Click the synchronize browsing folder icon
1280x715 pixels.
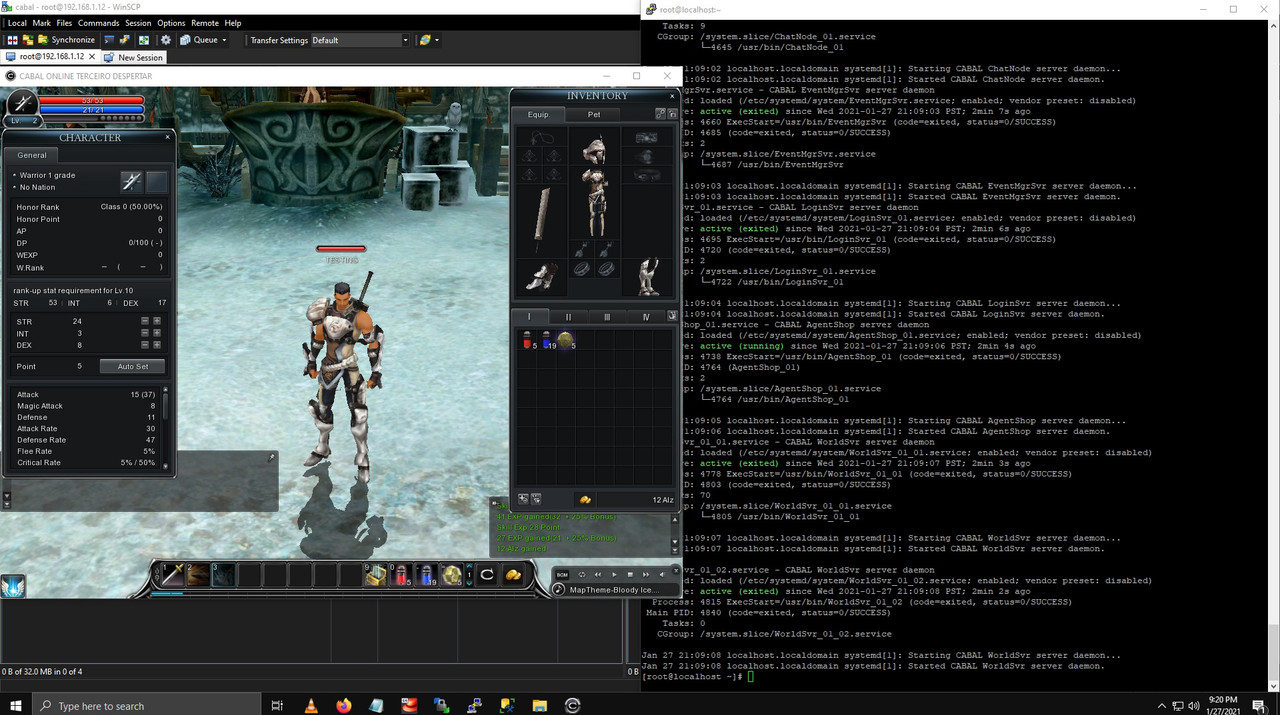tap(28, 40)
